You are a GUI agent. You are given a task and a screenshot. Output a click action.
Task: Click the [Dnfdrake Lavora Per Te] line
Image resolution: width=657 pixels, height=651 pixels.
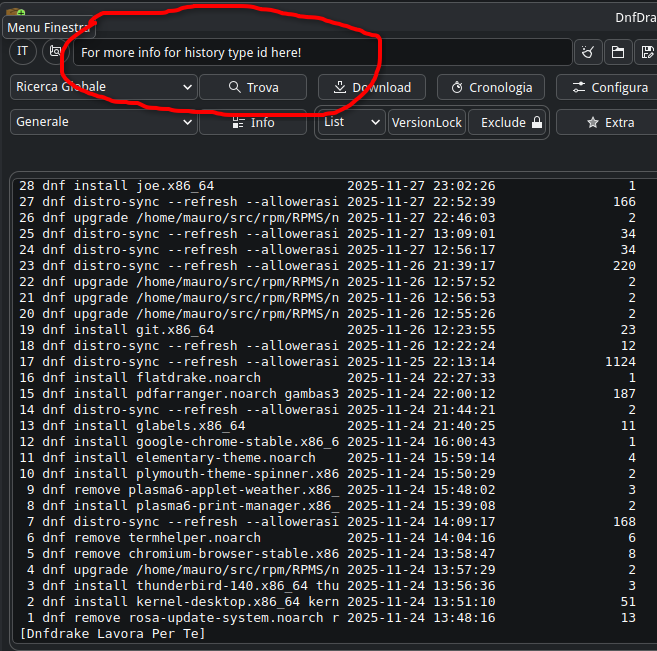point(113,634)
